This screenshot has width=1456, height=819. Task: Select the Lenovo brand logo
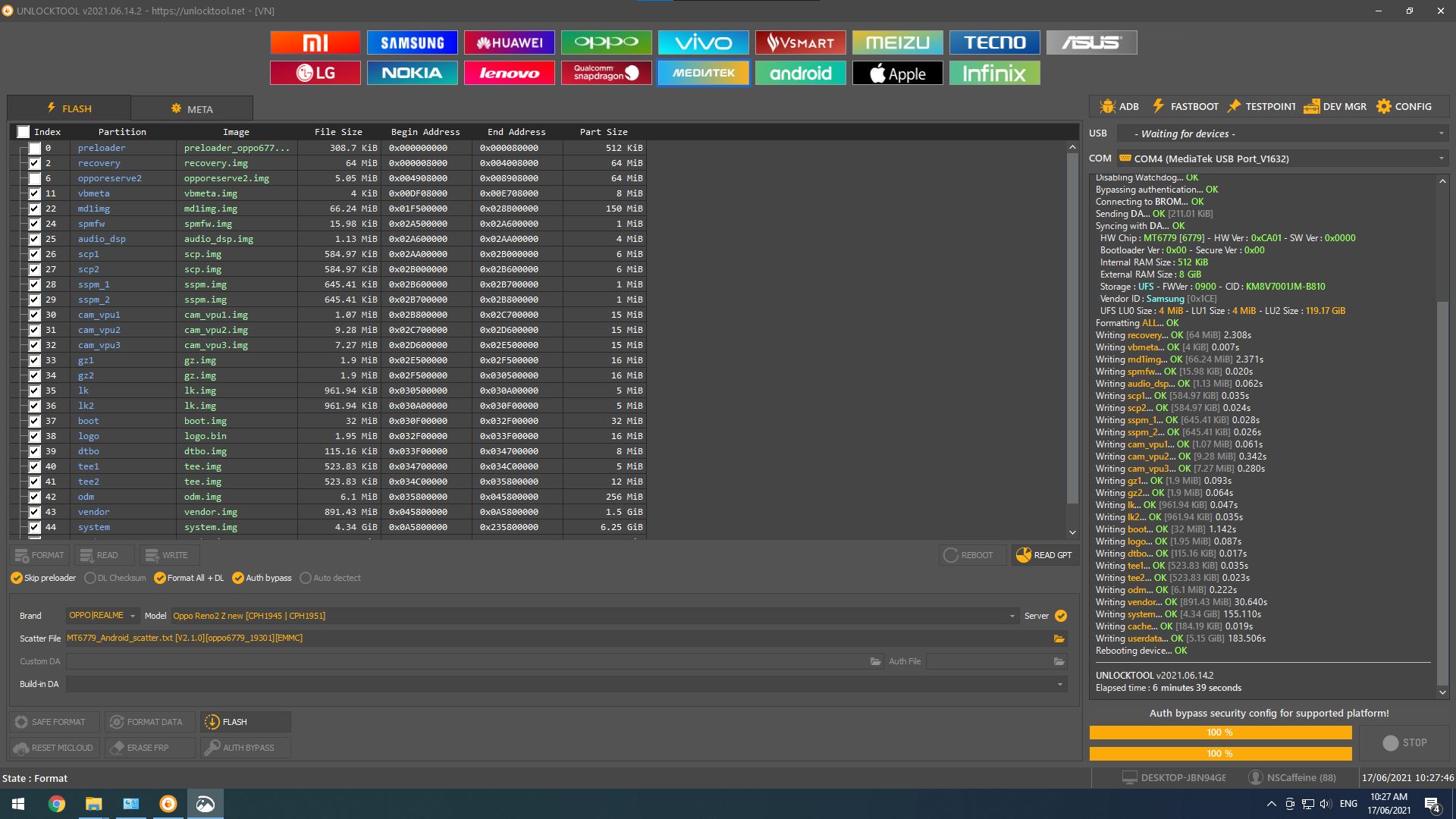[x=510, y=73]
